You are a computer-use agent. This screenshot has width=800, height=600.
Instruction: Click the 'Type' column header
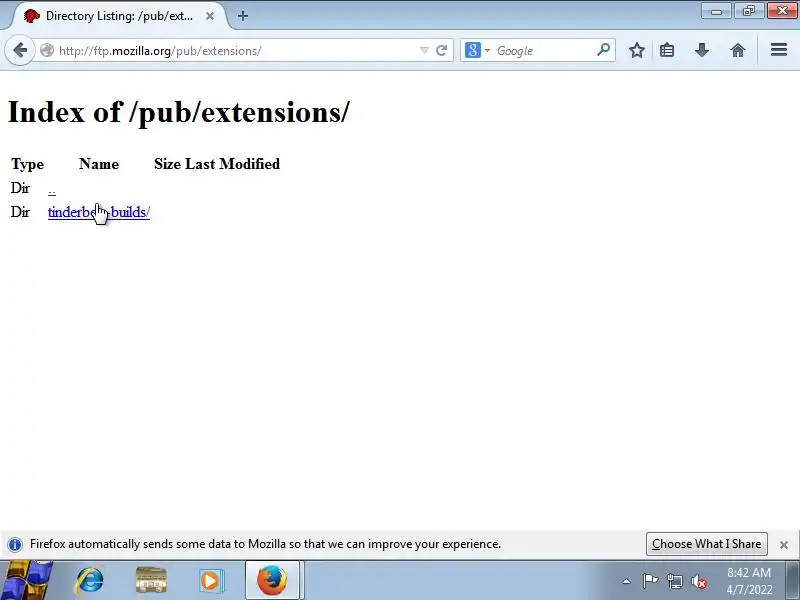tap(28, 164)
